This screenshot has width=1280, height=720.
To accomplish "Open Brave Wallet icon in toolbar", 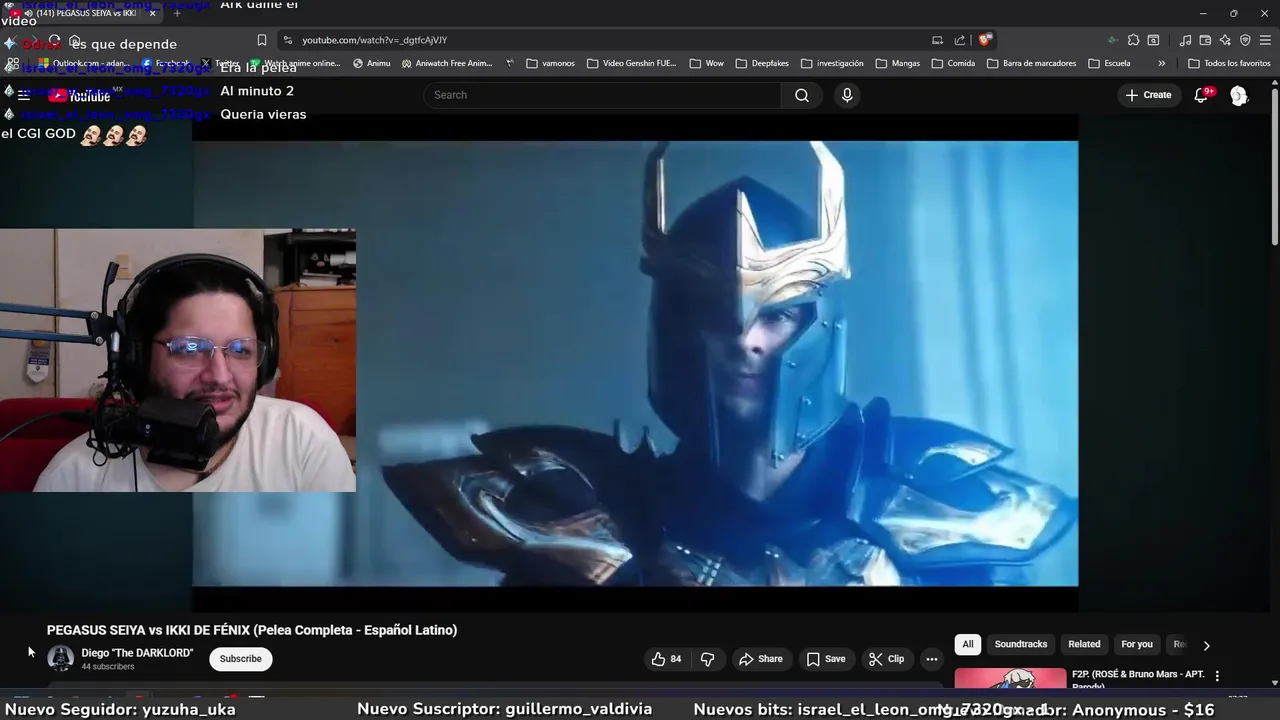I will tap(1205, 40).
